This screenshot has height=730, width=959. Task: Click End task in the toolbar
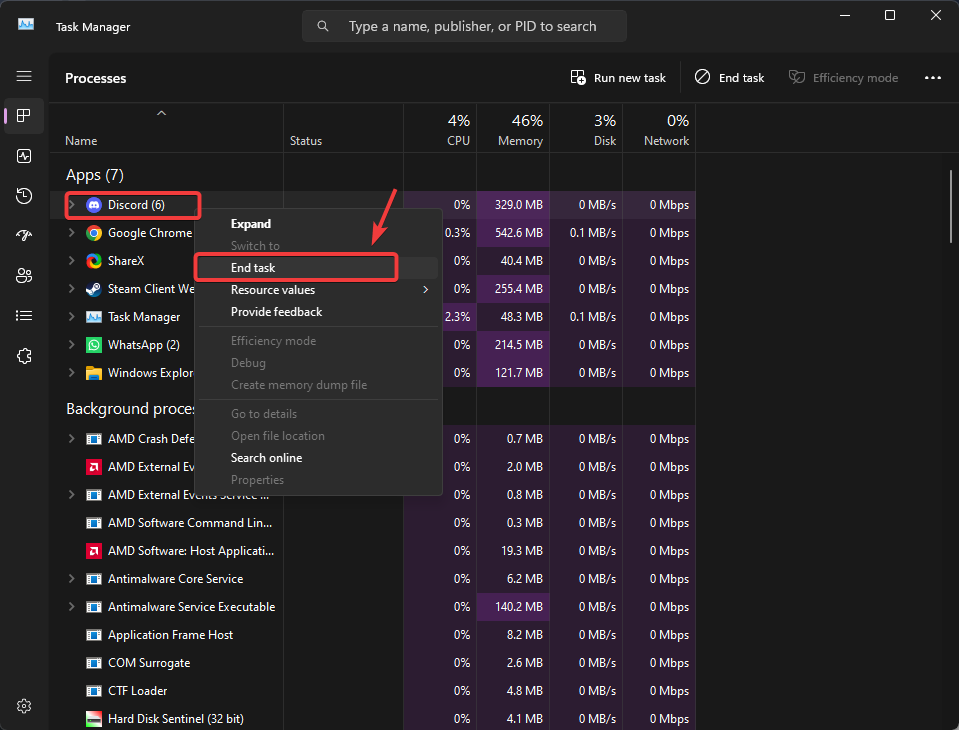pyautogui.click(x=730, y=78)
